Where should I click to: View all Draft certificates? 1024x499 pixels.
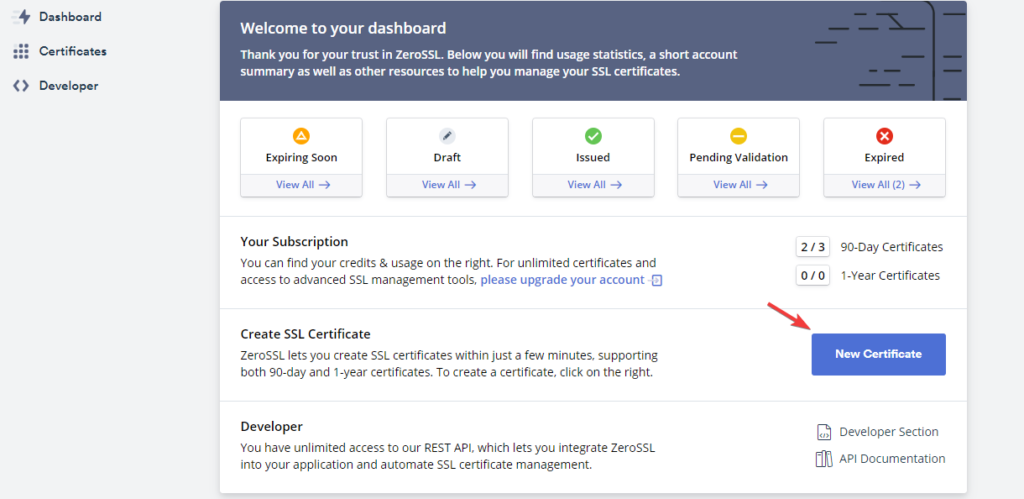[x=447, y=185]
